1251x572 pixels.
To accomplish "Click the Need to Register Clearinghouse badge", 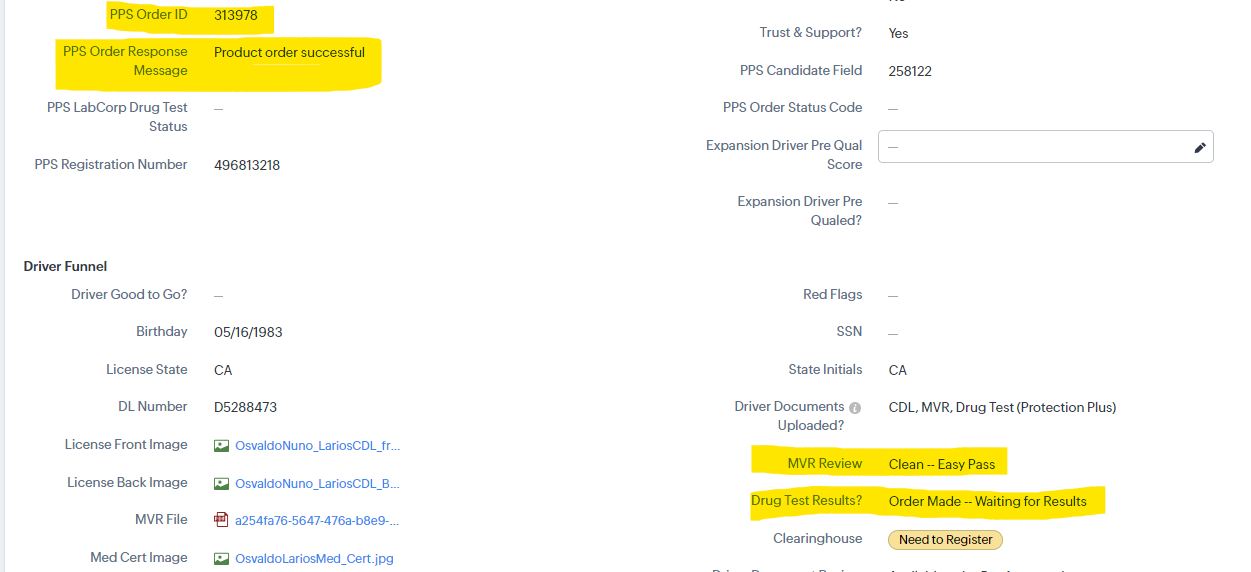I will point(945,540).
